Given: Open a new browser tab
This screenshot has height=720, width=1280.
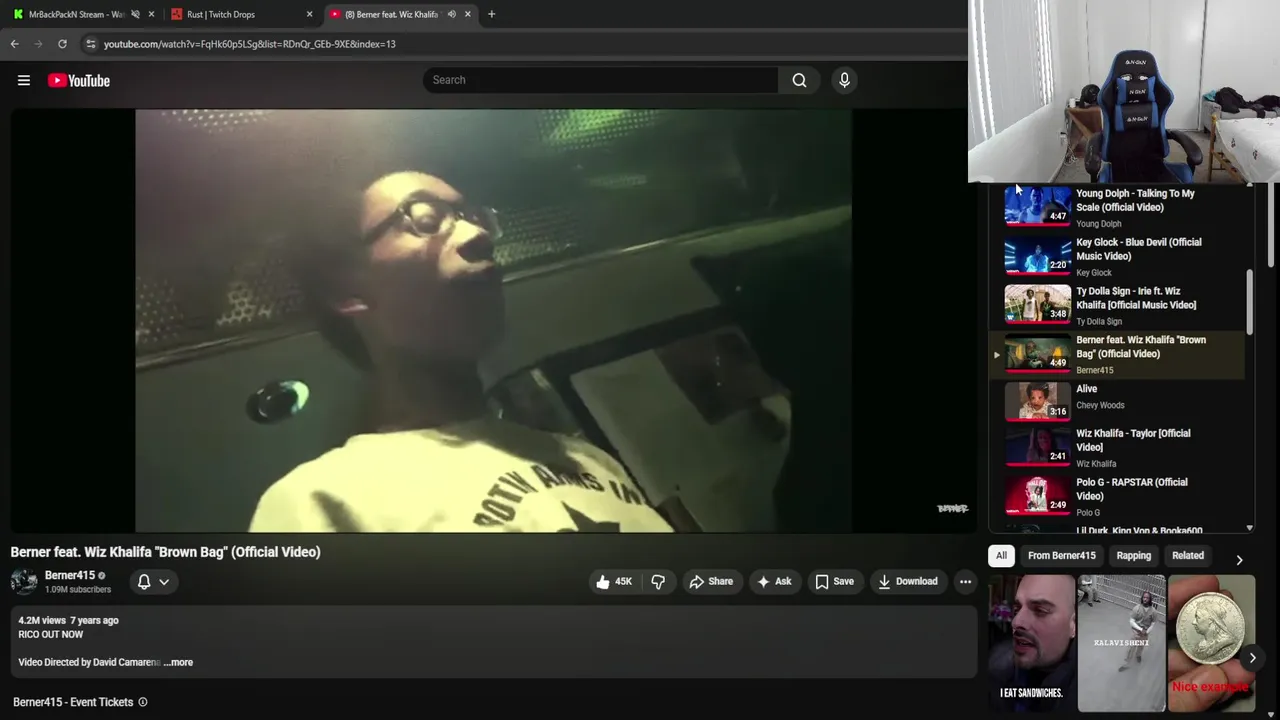Looking at the screenshot, I should point(491,14).
